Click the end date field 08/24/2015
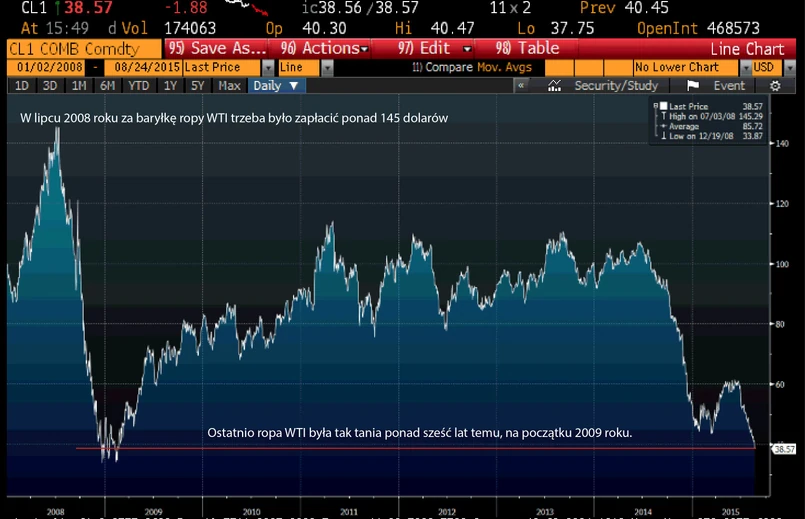805x519 pixels. point(144,67)
